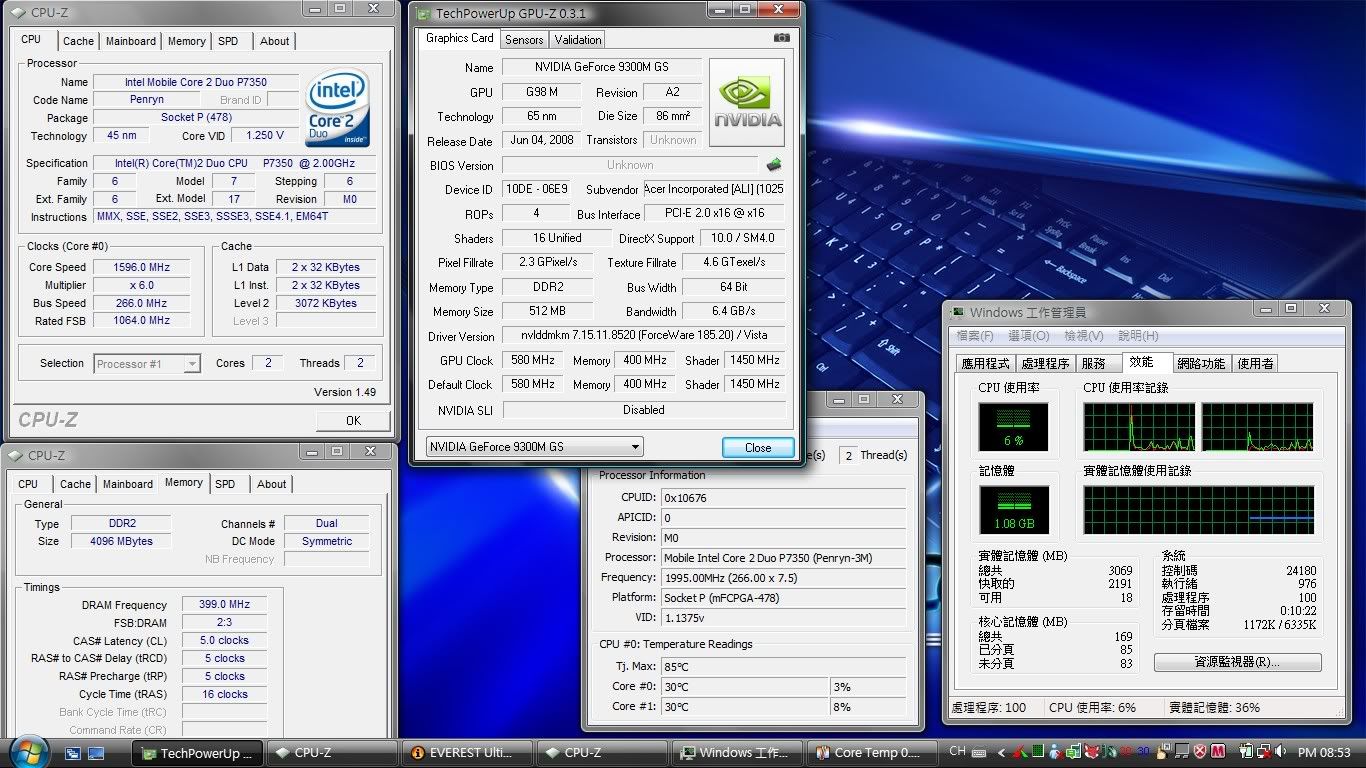Click the CPUID 0x10676 field in Core Temp
Screen dimensions: 1366x768
pyautogui.click(x=784, y=497)
